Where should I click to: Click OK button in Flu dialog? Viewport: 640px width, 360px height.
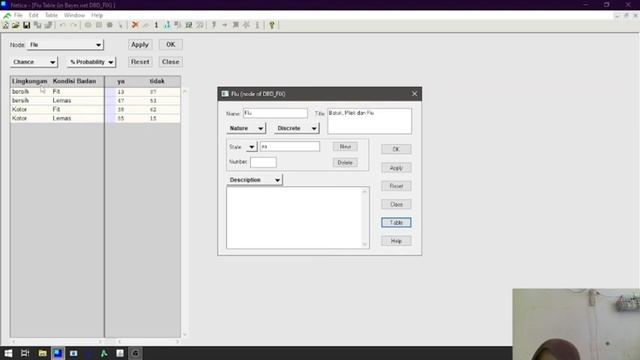(x=396, y=149)
